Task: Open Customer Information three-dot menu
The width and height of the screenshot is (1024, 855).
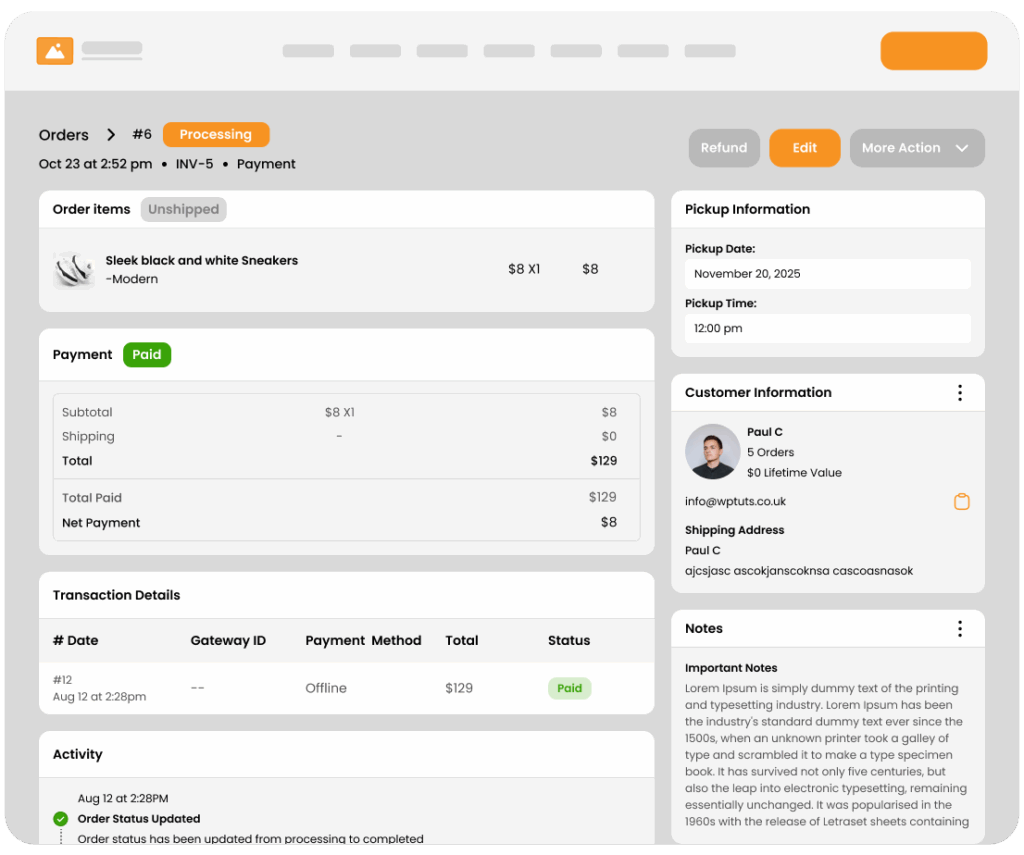Action: (959, 393)
